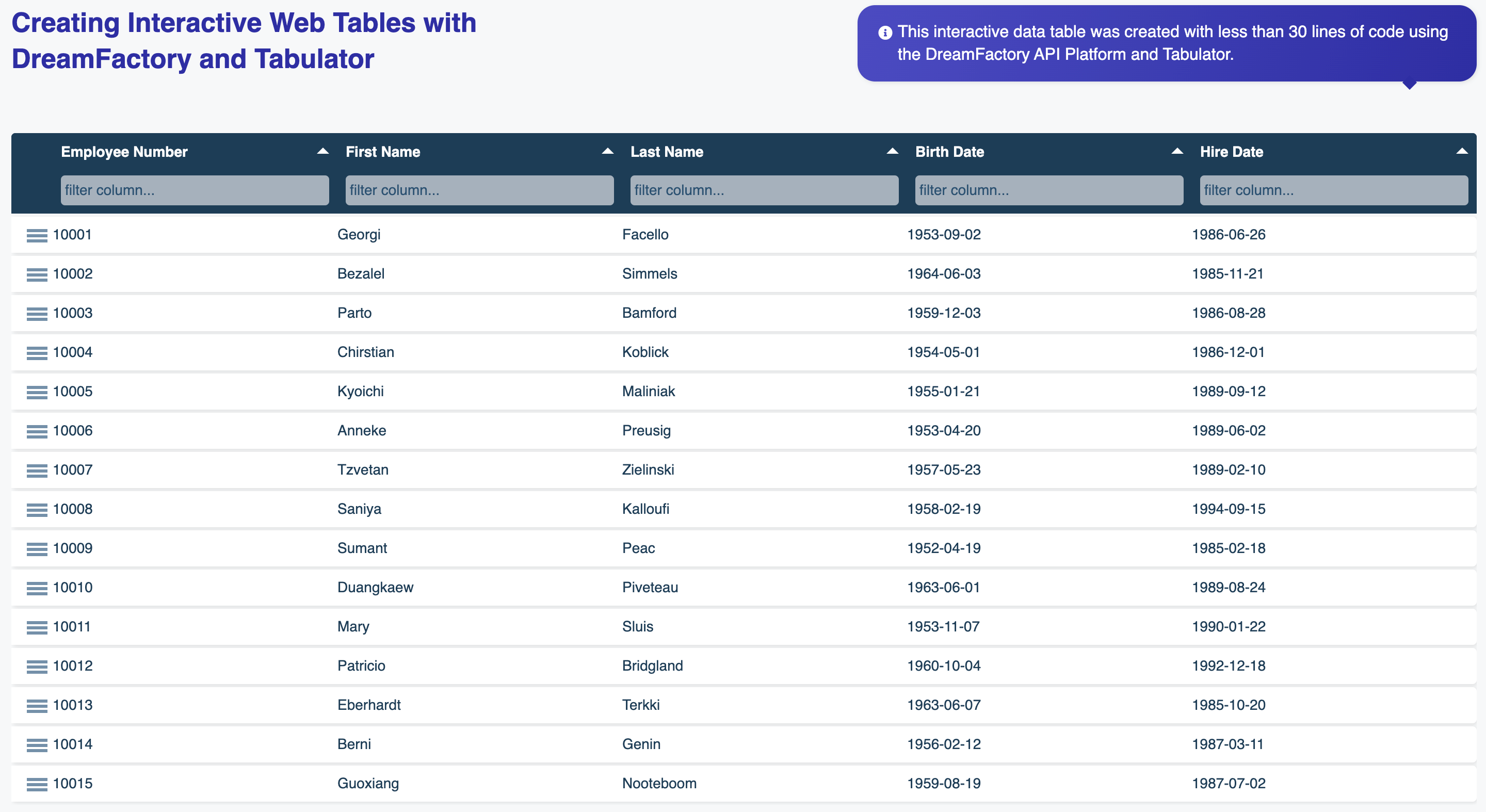Grab the handle icon for employee 10007
The width and height of the screenshot is (1486, 812).
click(37, 470)
